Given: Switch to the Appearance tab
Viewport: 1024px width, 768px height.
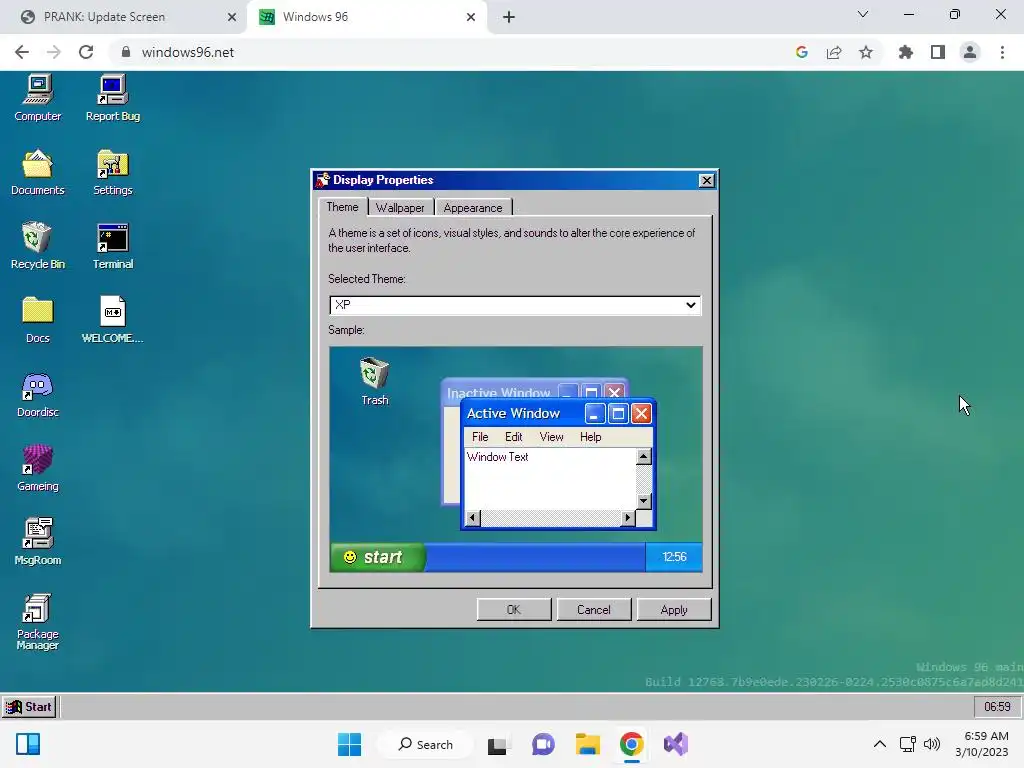Looking at the screenshot, I should coord(473,208).
